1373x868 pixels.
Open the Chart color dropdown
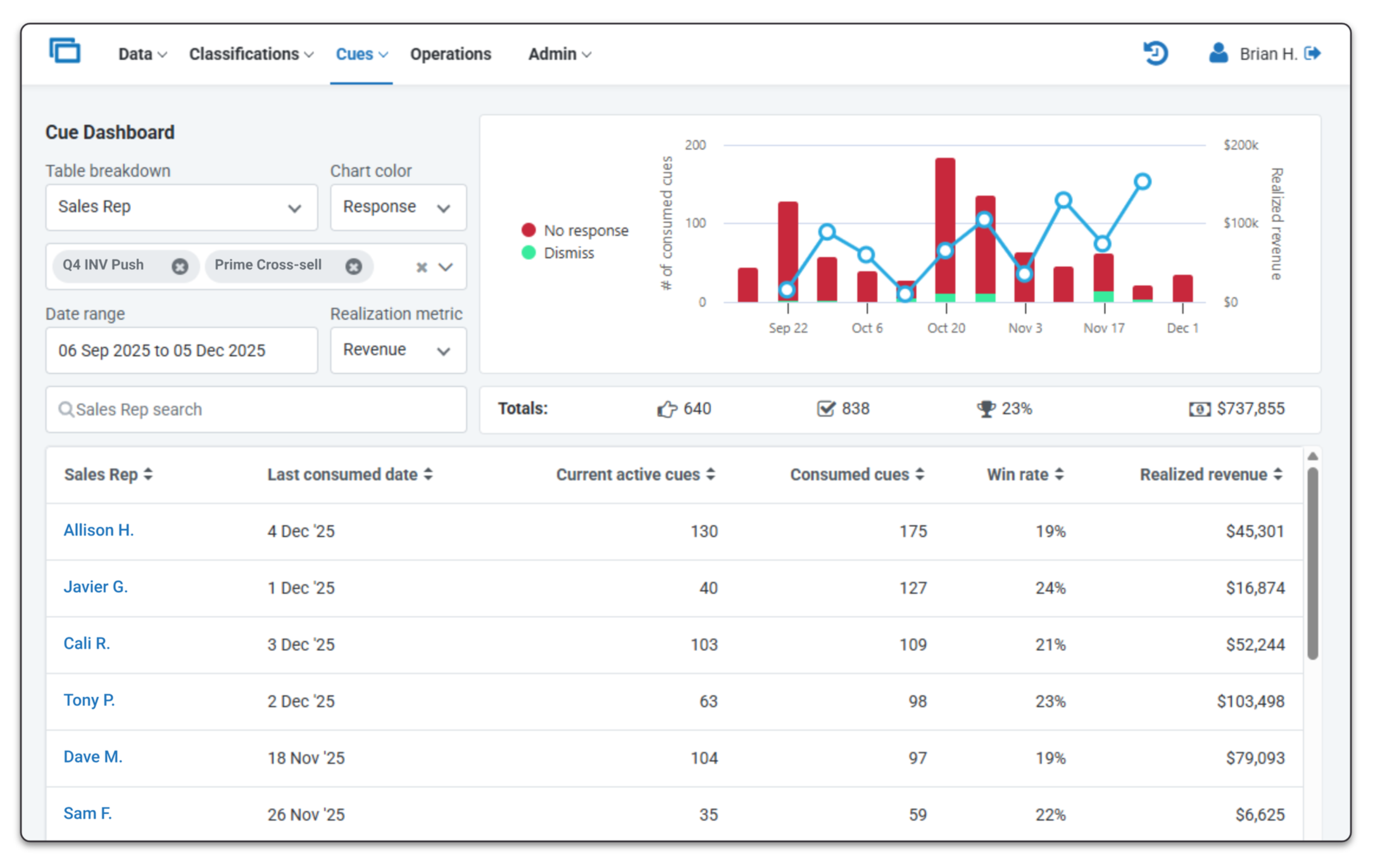click(398, 207)
